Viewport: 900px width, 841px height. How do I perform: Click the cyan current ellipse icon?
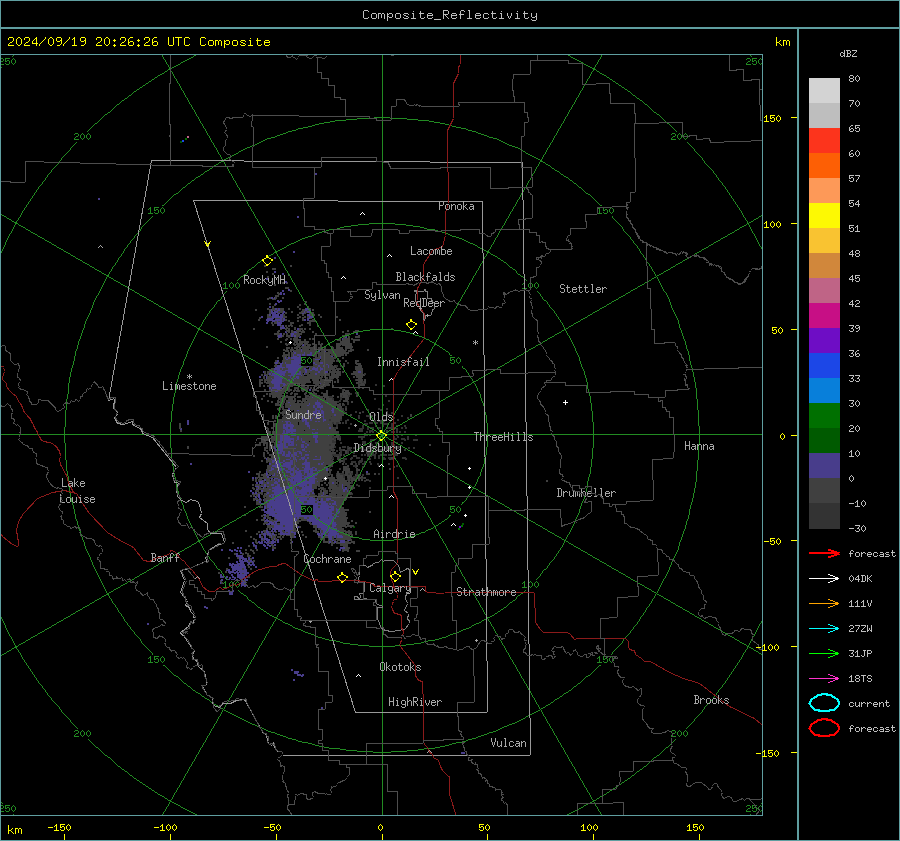coord(824,703)
